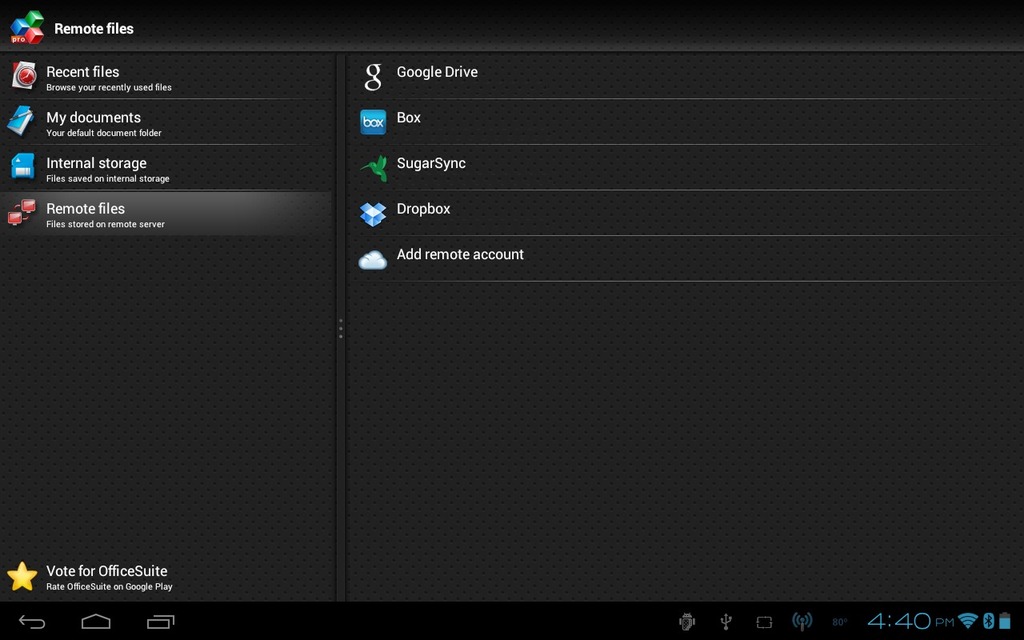Open the Google Drive remote account
This screenshot has height=640, width=1024.
pos(685,76)
